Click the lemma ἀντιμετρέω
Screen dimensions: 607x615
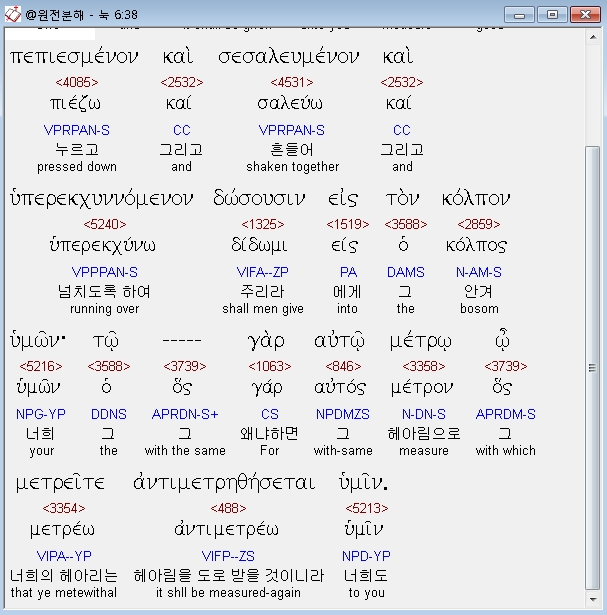coord(226,529)
